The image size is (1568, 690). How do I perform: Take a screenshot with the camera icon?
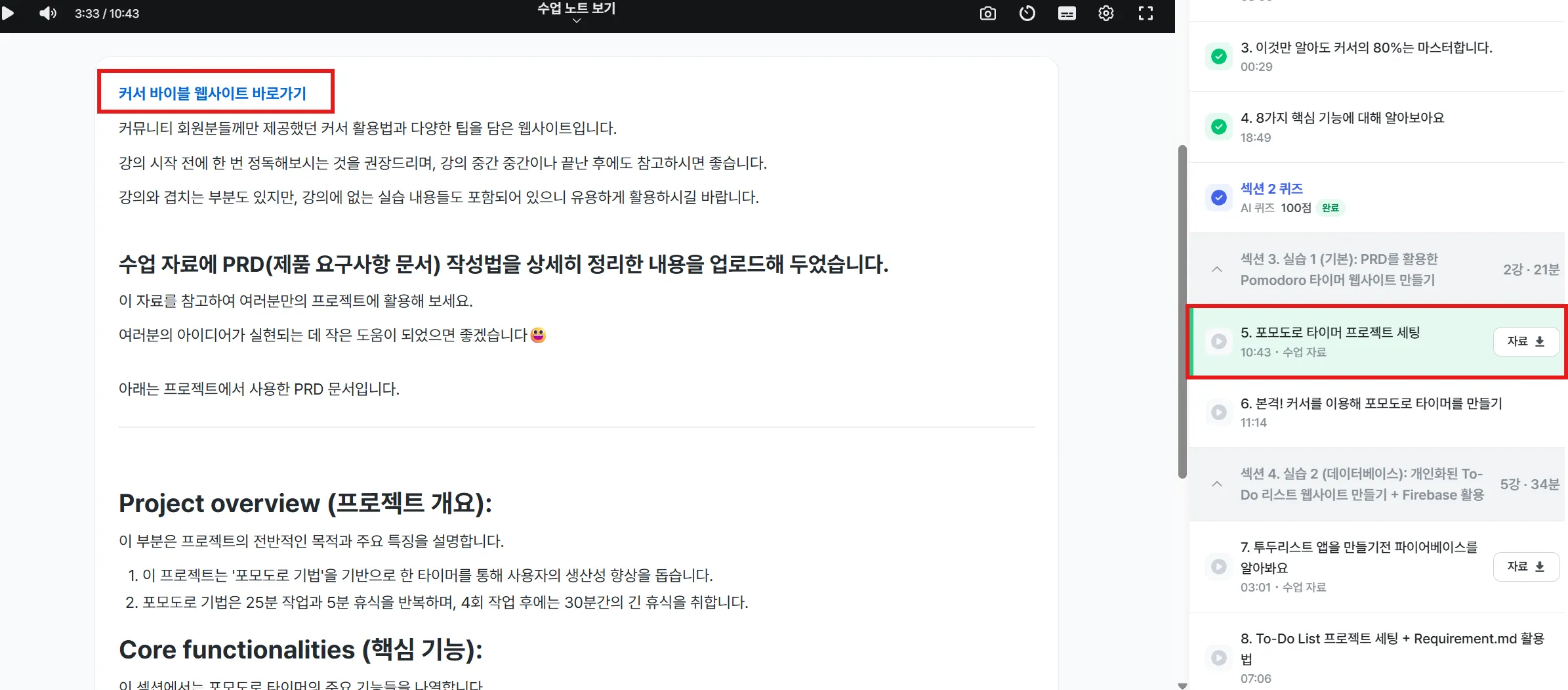pos(988,13)
